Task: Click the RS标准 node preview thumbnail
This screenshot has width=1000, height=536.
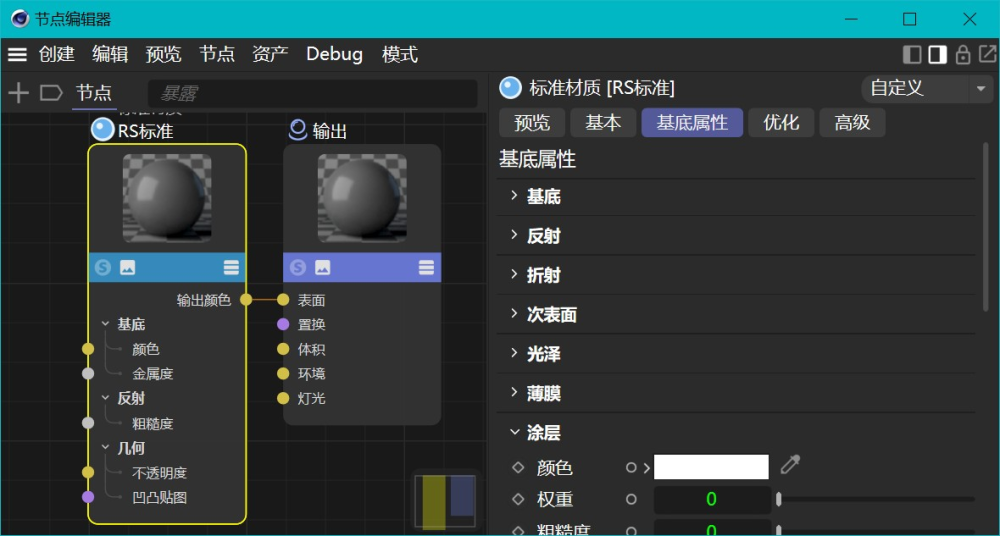Action: pos(166,198)
